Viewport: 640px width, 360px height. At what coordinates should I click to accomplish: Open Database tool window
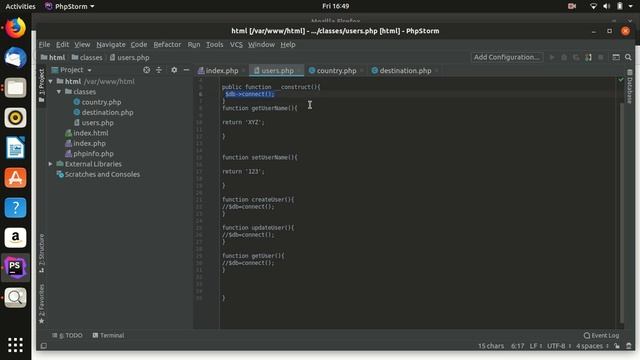click(x=630, y=86)
